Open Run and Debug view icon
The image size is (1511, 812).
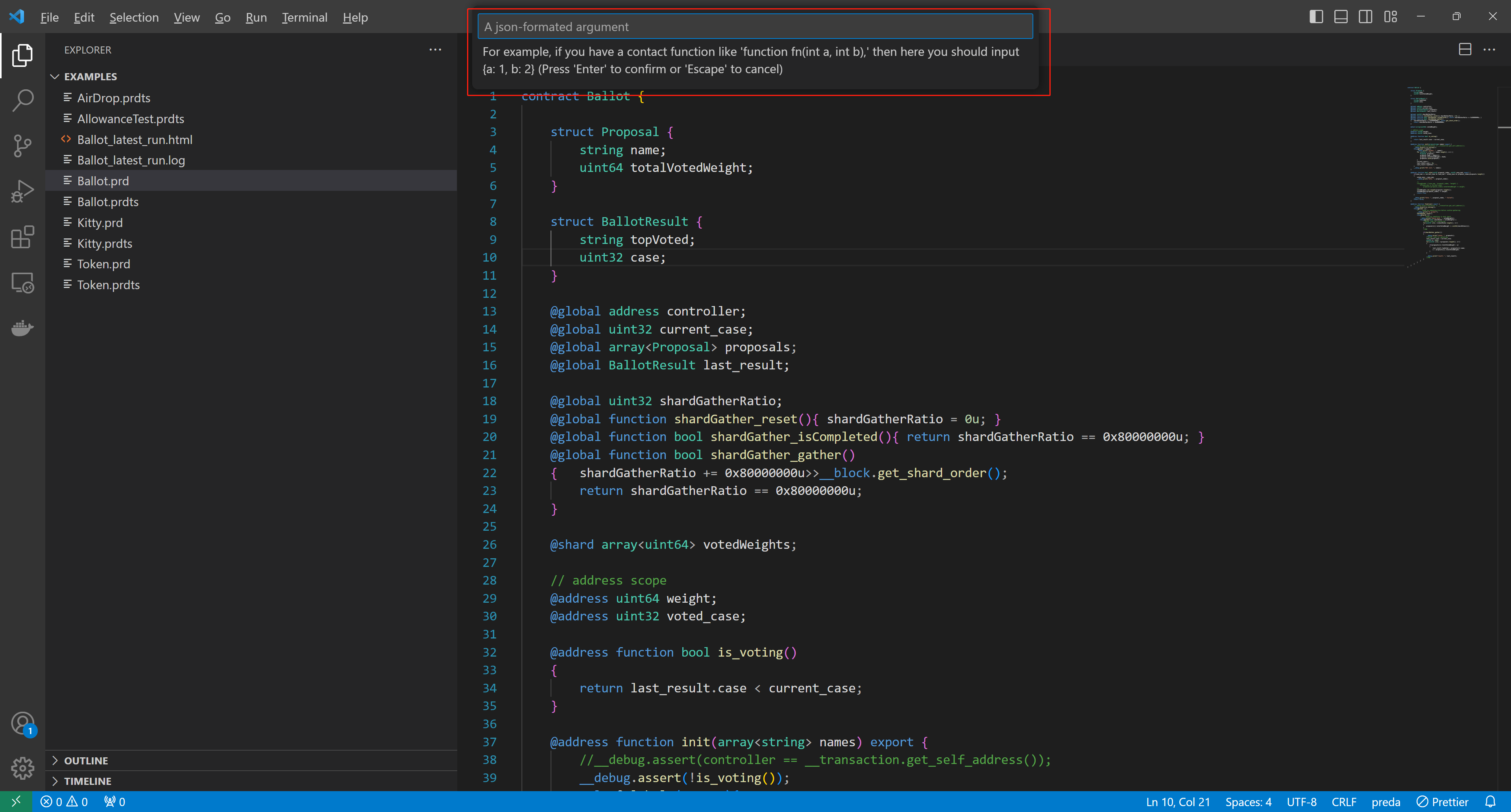coord(22,192)
